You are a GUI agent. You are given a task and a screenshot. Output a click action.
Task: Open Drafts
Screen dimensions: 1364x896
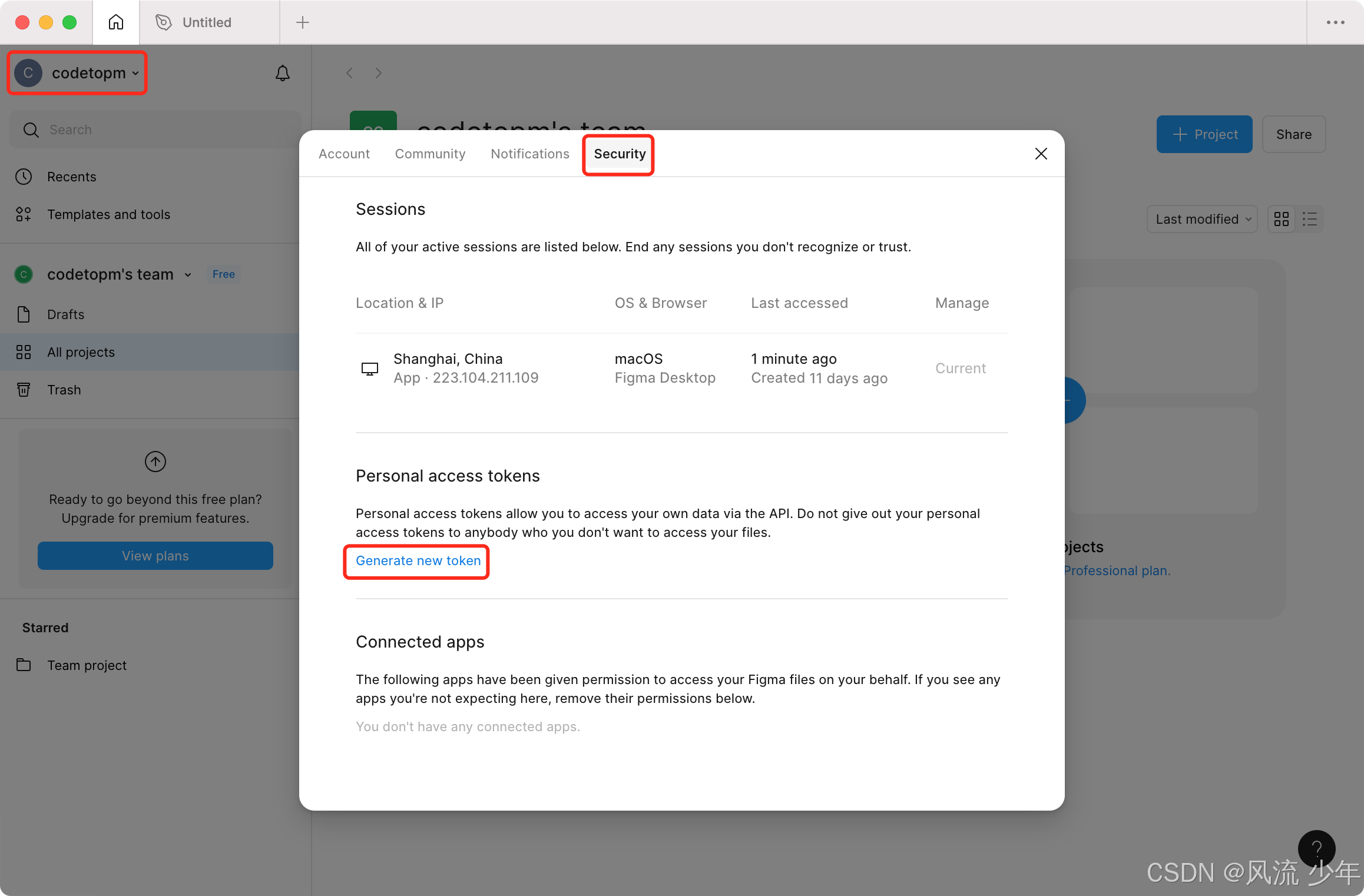coord(65,314)
